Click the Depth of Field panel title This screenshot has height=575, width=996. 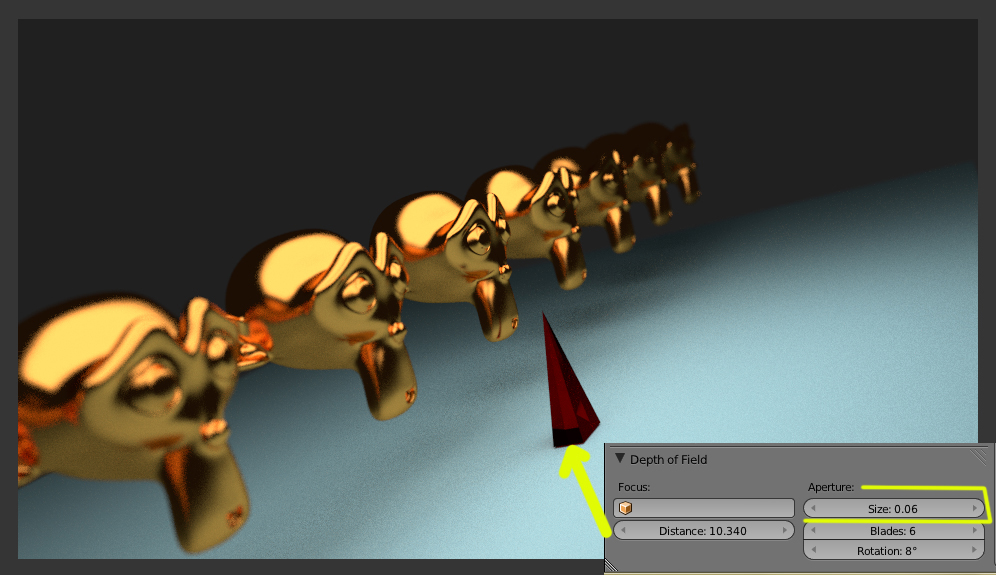pos(668,459)
